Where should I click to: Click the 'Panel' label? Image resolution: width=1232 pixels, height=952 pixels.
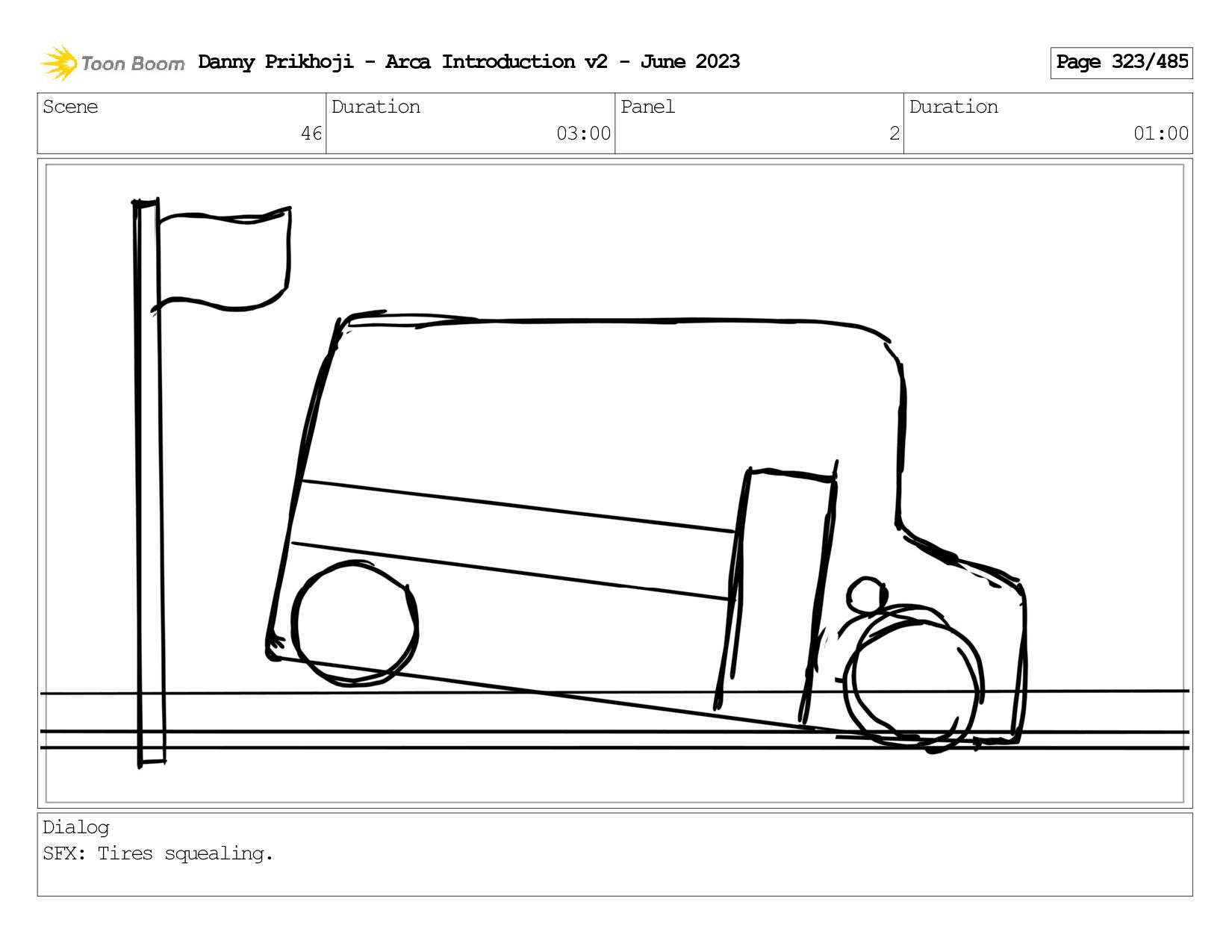(x=647, y=107)
